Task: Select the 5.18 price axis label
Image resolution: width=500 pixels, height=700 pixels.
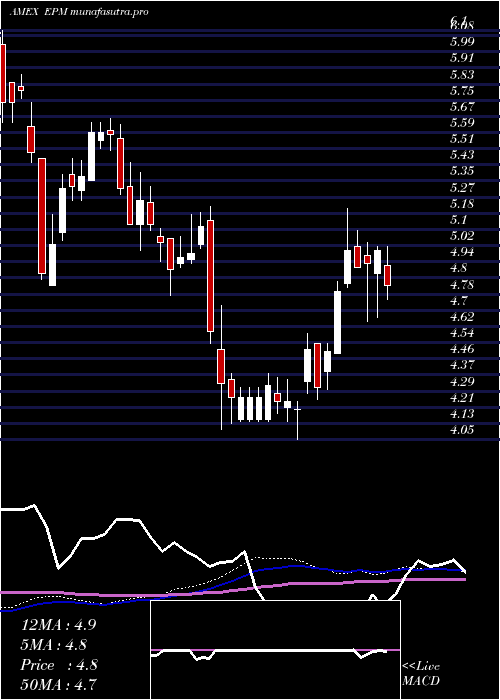Action: coord(462,204)
